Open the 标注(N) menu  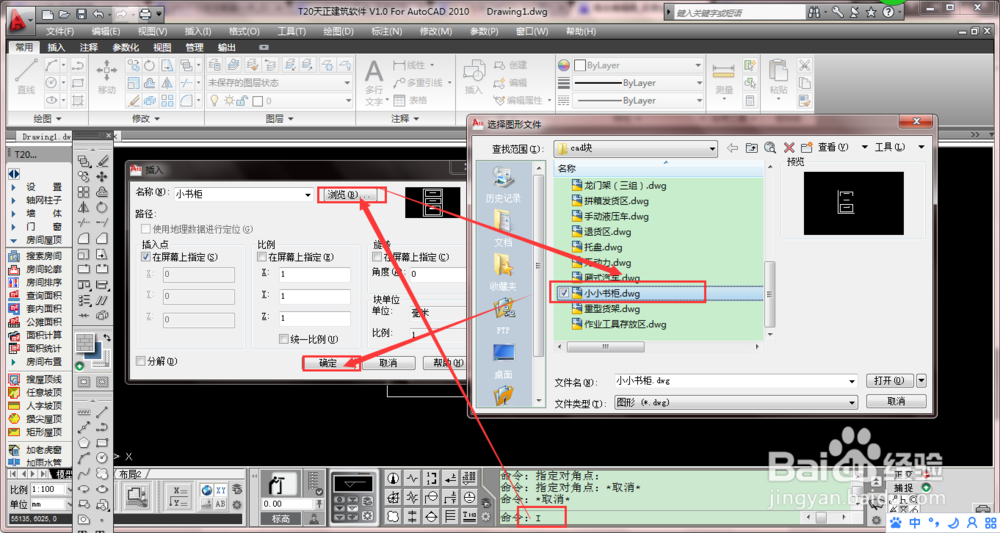pyautogui.click(x=386, y=31)
